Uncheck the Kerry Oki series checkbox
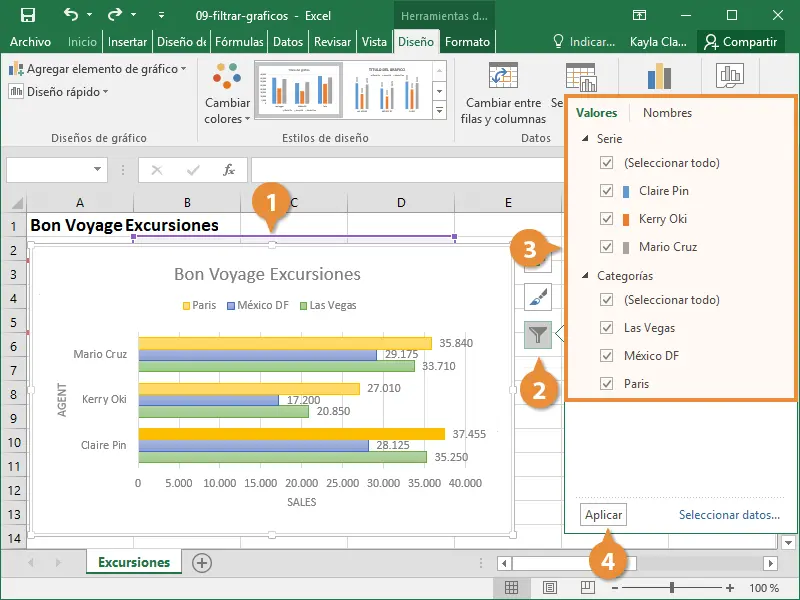Screen dimensions: 800x600 pos(607,219)
